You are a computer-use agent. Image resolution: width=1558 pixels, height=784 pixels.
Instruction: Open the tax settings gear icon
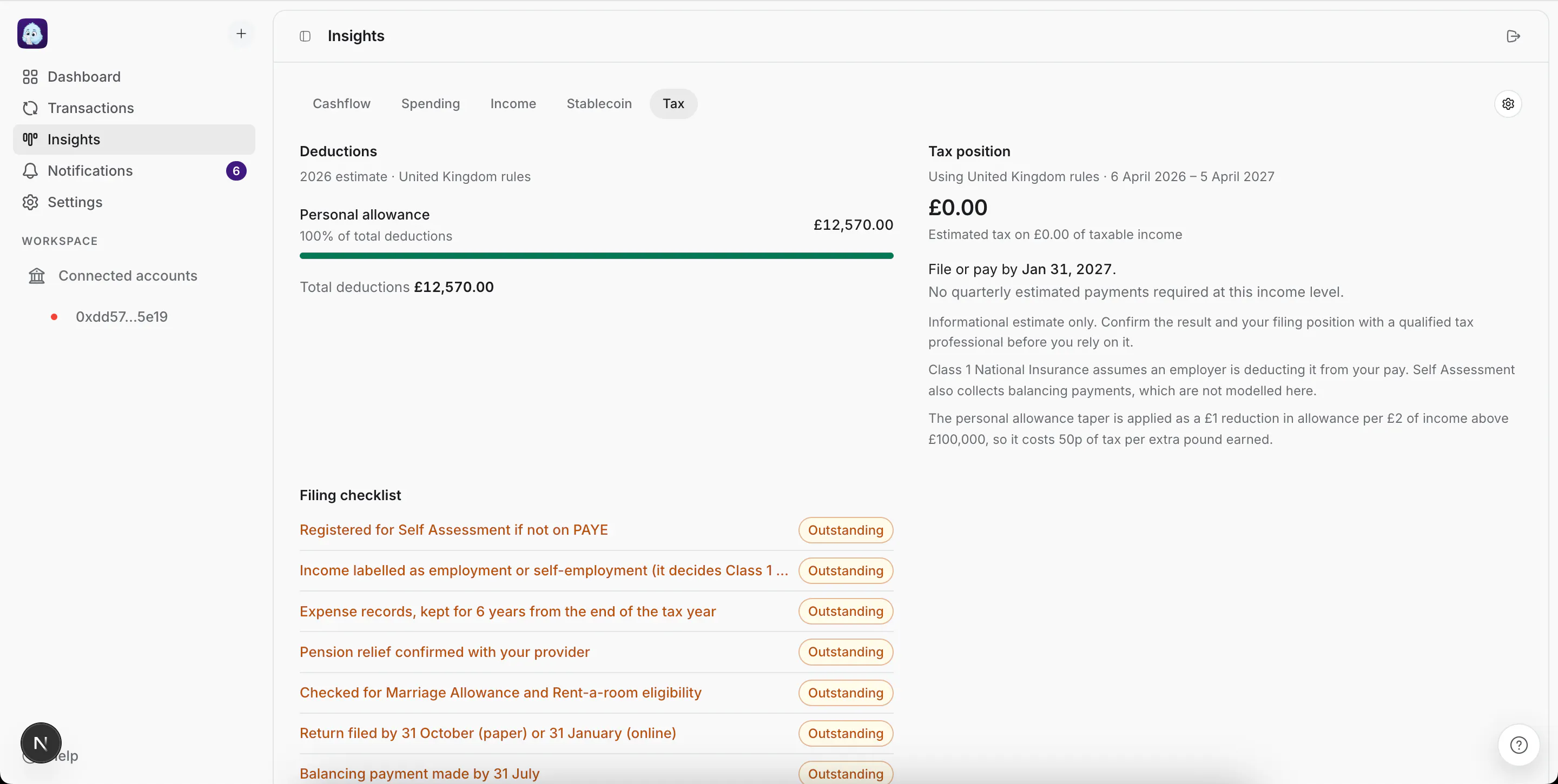tap(1508, 104)
